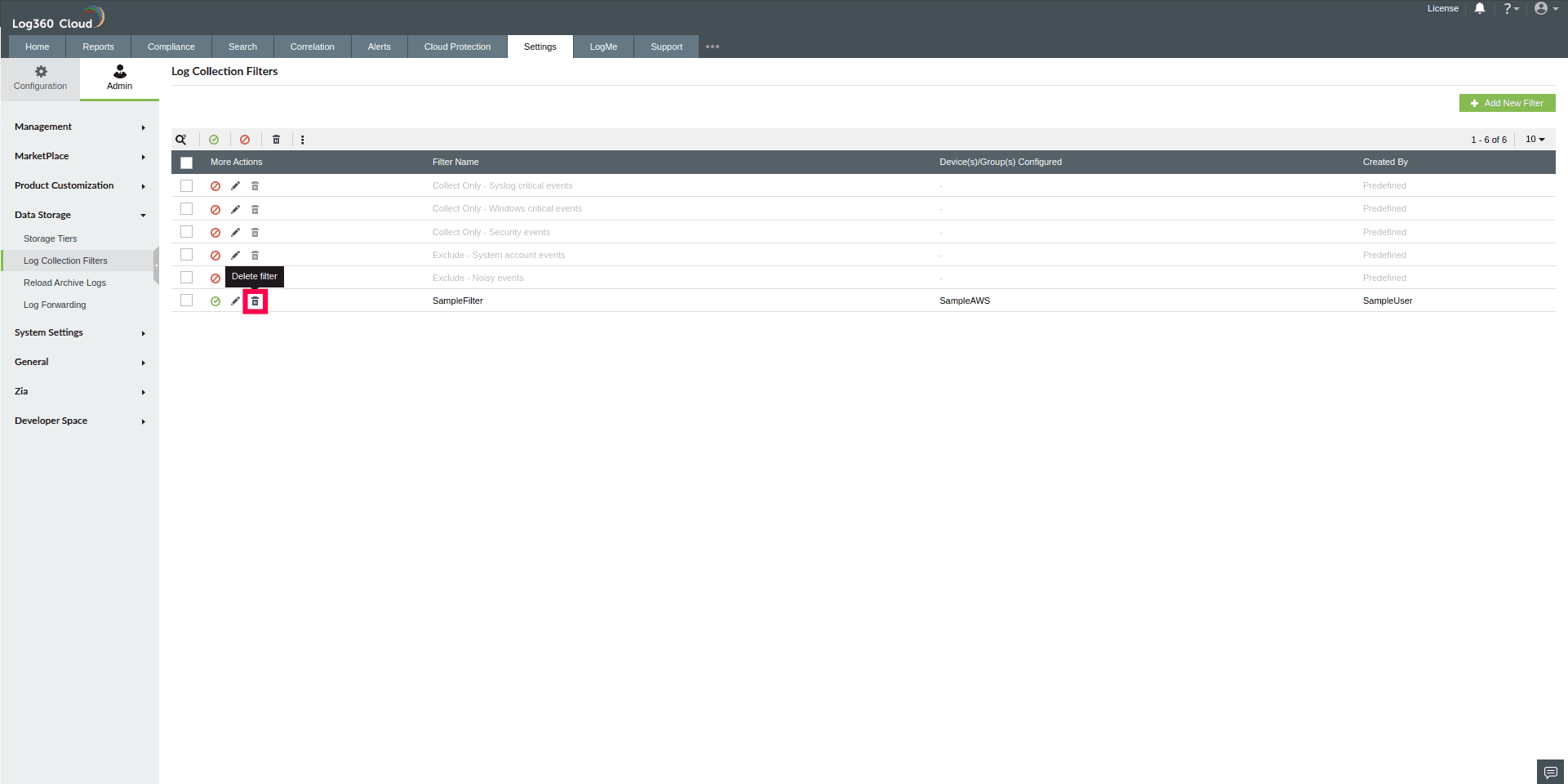The image size is (1568, 784).
Task: Delete the SampleFilter using its trash icon
Action: [x=255, y=301]
